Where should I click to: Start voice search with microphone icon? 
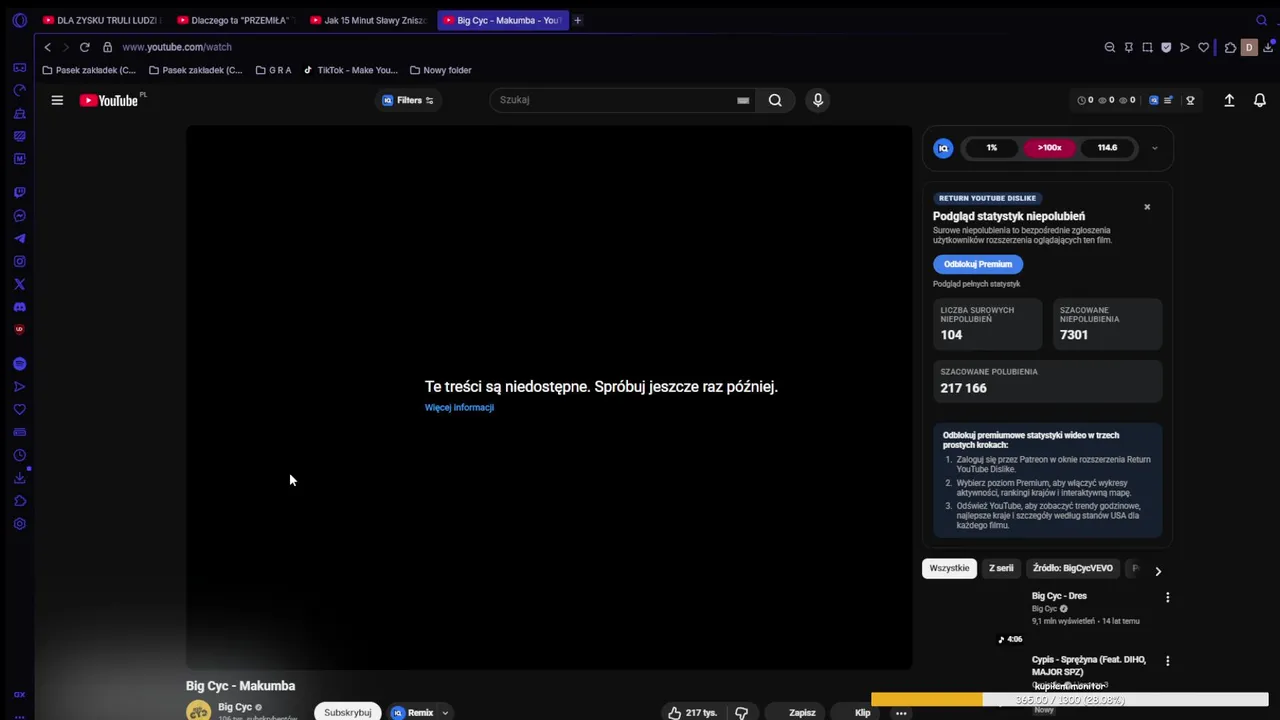pyautogui.click(x=818, y=100)
